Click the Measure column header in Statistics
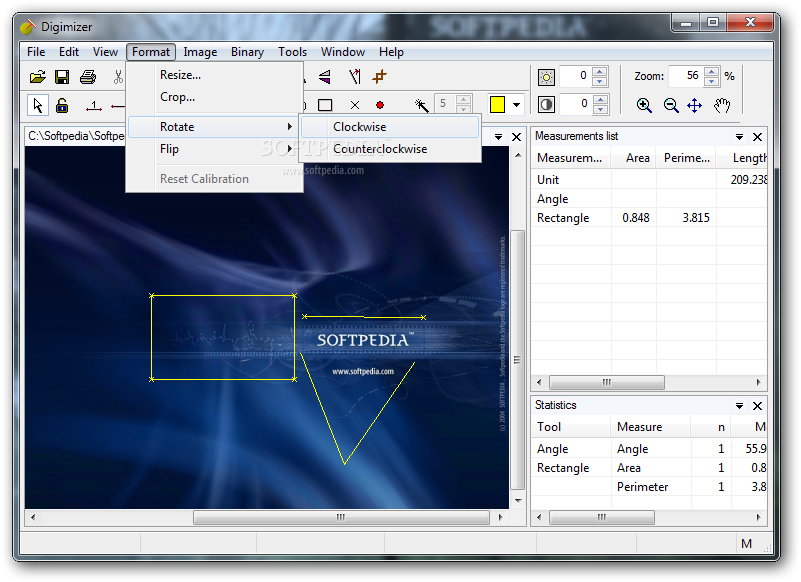 click(x=651, y=427)
